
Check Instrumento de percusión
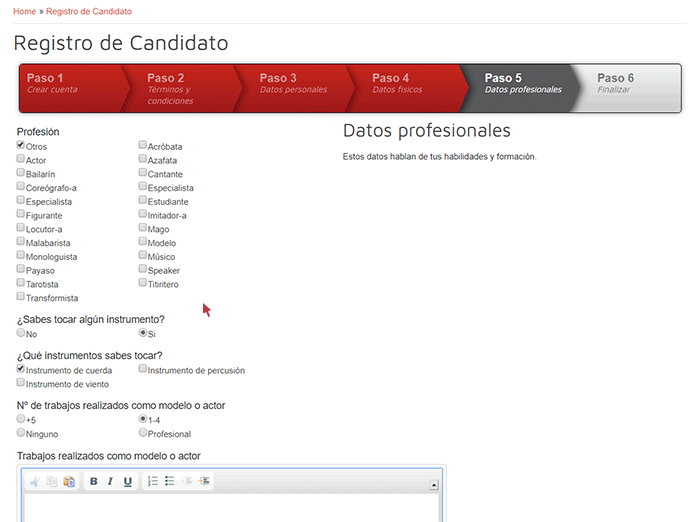click(142, 369)
